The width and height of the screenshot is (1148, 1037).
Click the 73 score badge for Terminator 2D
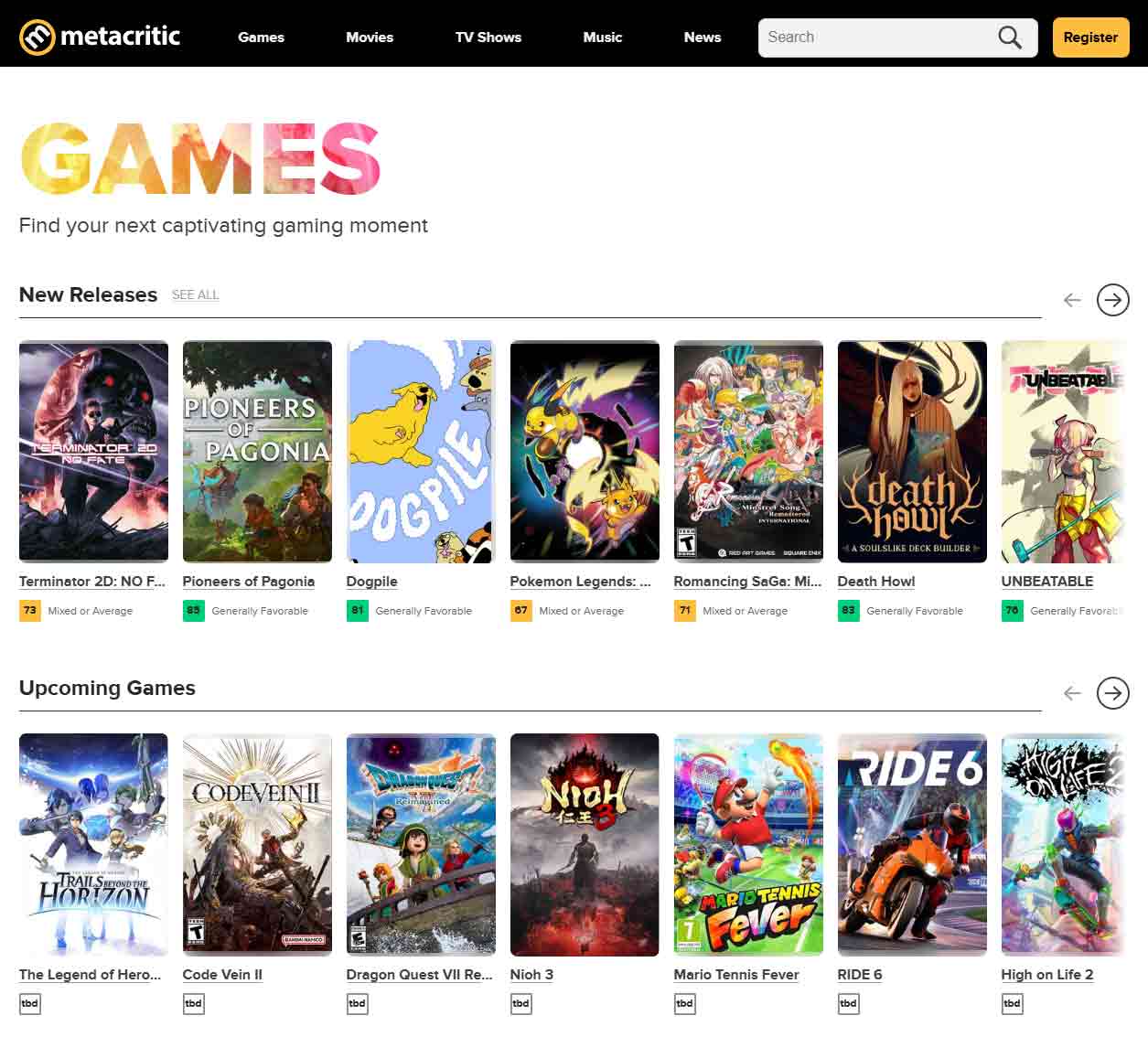29,610
